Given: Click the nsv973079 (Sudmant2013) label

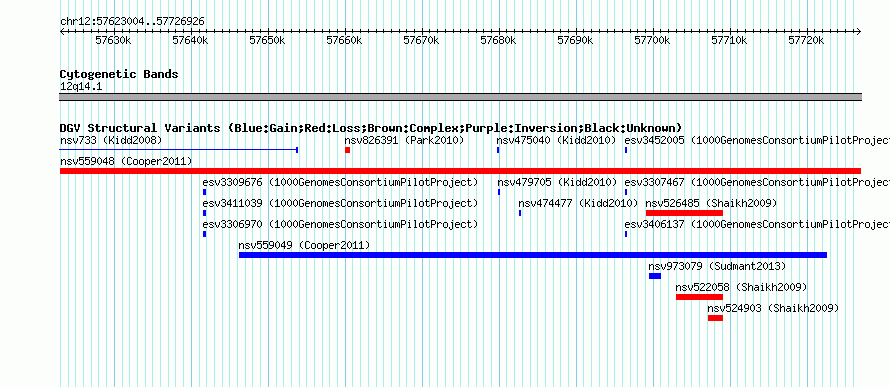Looking at the screenshot, I should [x=717, y=266].
